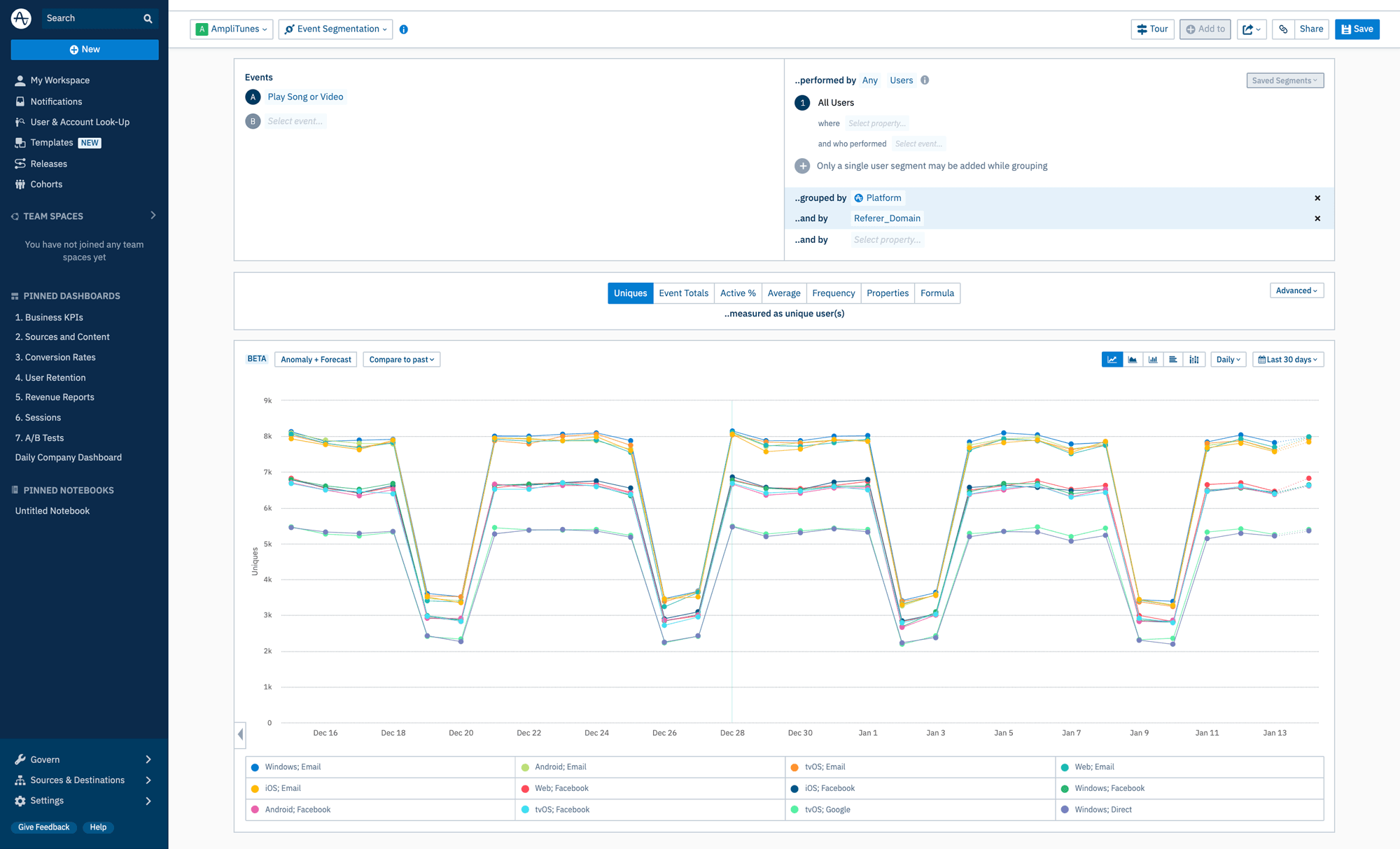Select the Active % measurement tab
The width and height of the screenshot is (1400, 849).
pyautogui.click(x=737, y=293)
